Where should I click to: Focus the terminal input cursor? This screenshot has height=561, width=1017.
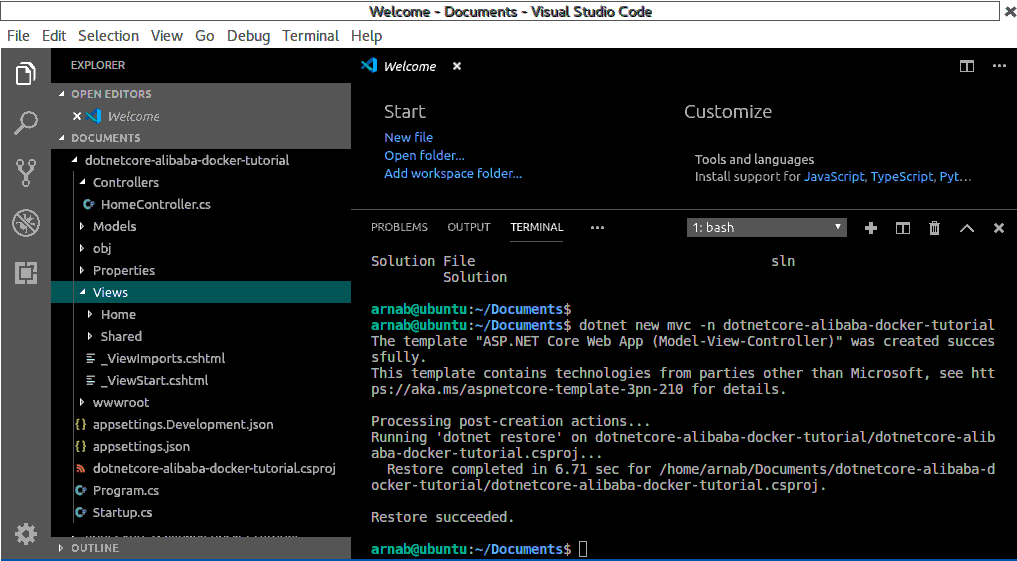[582, 549]
